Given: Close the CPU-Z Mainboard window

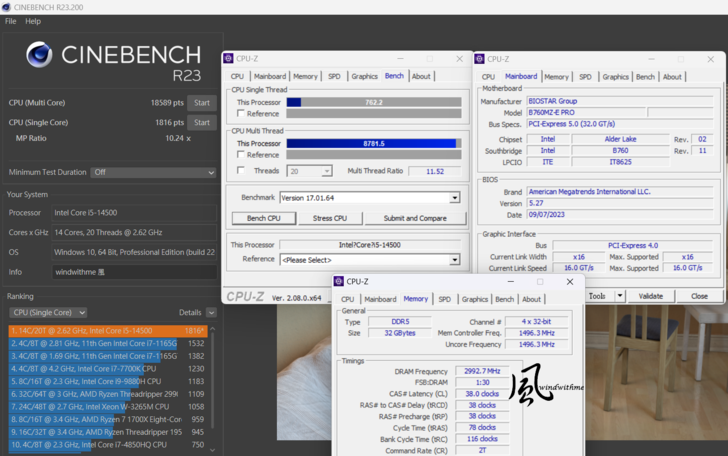Looking at the screenshot, I should [711, 59].
